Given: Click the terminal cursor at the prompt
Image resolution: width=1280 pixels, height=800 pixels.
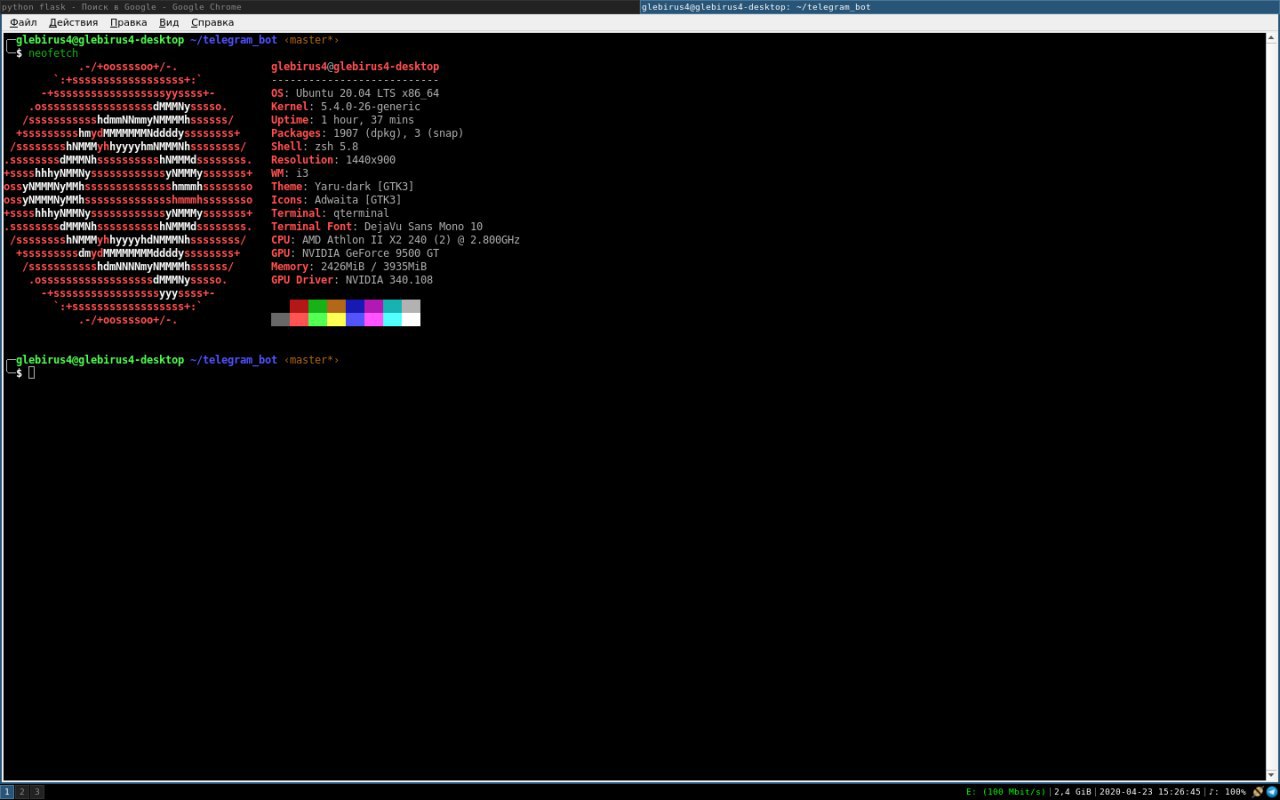Looking at the screenshot, I should coord(32,373).
